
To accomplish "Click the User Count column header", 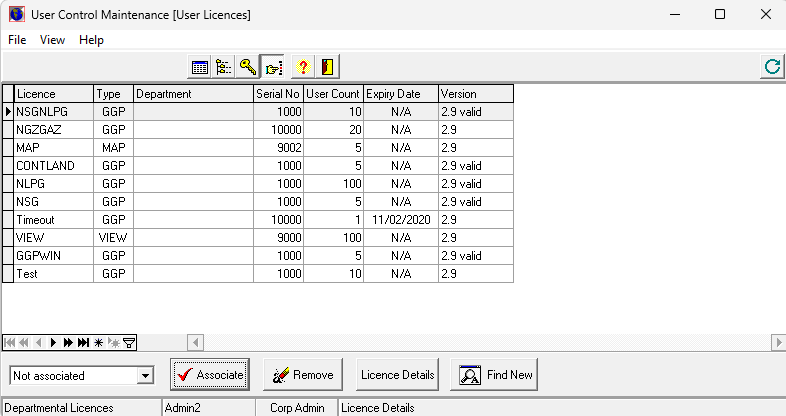I will [333, 94].
